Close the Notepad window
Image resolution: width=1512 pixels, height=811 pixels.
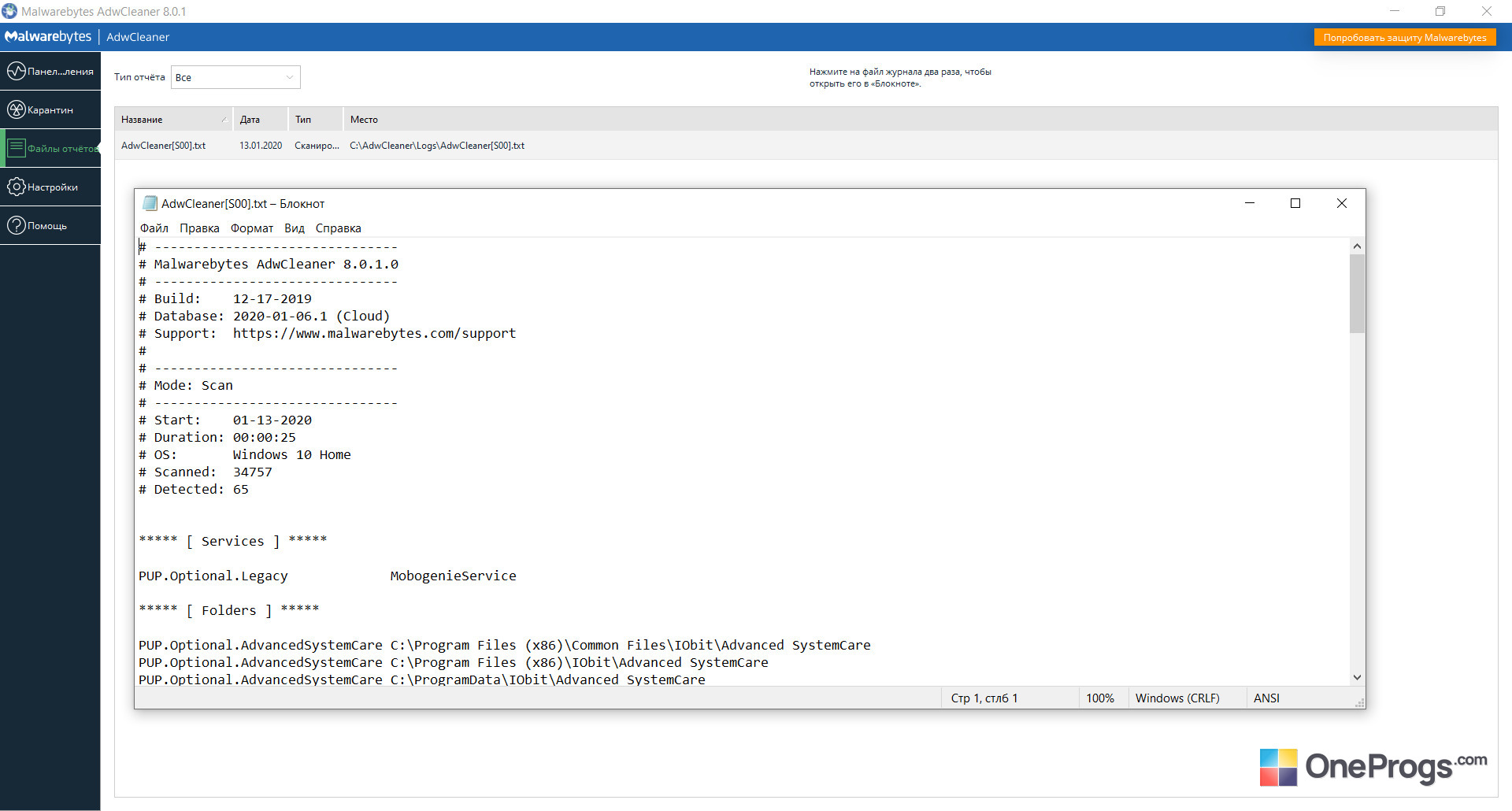(x=1342, y=203)
